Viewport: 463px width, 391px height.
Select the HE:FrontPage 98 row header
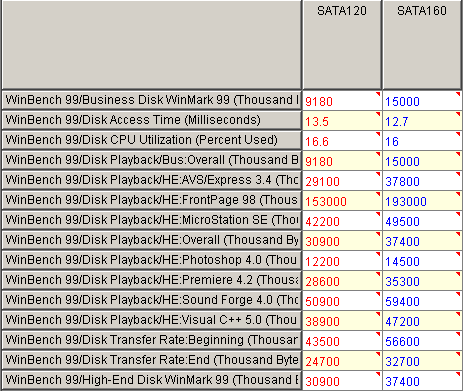(151, 200)
